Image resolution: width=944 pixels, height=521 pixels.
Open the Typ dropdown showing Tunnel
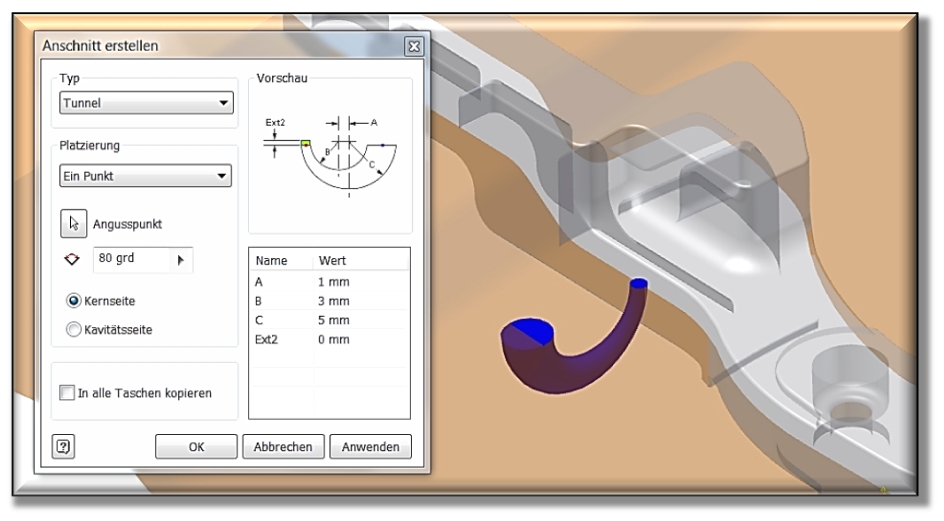click(144, 102)
